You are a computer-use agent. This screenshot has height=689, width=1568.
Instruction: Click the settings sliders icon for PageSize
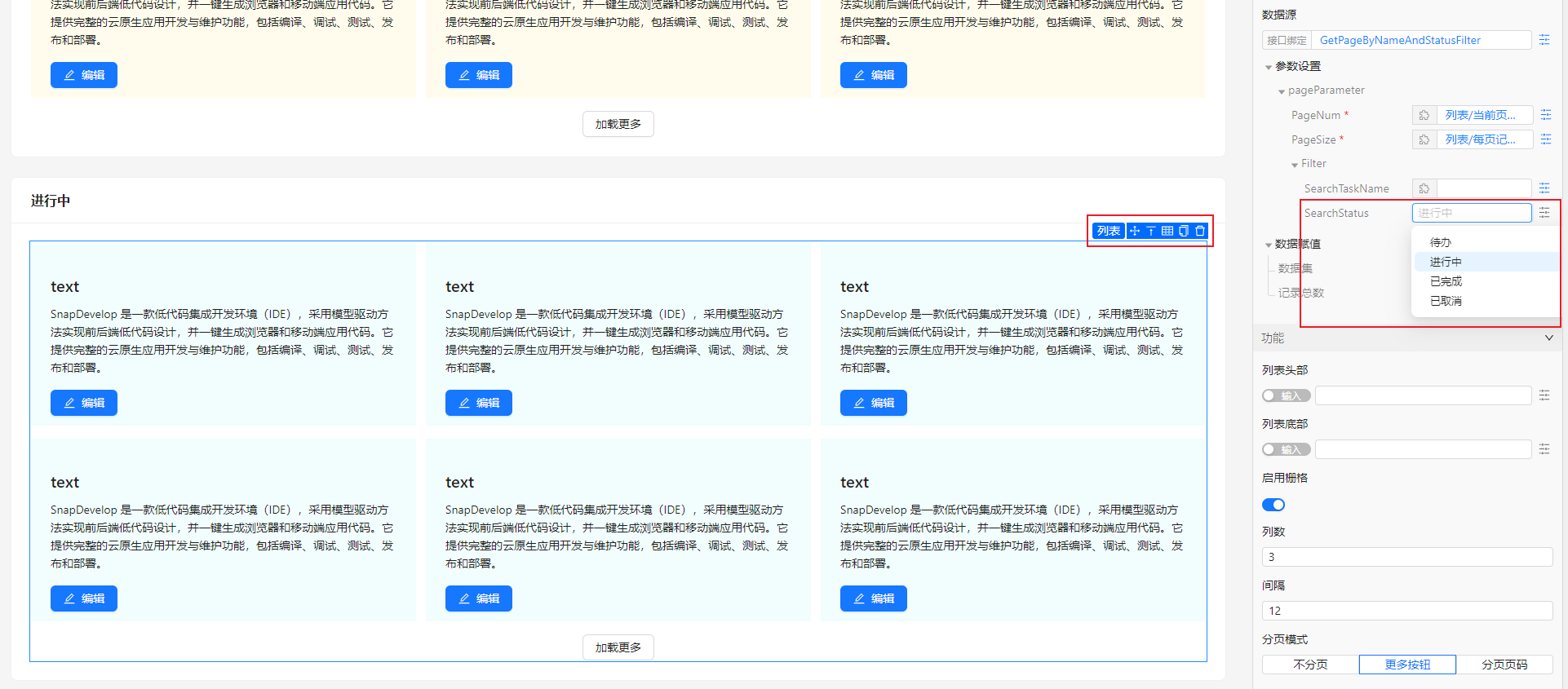point(1545,139)
